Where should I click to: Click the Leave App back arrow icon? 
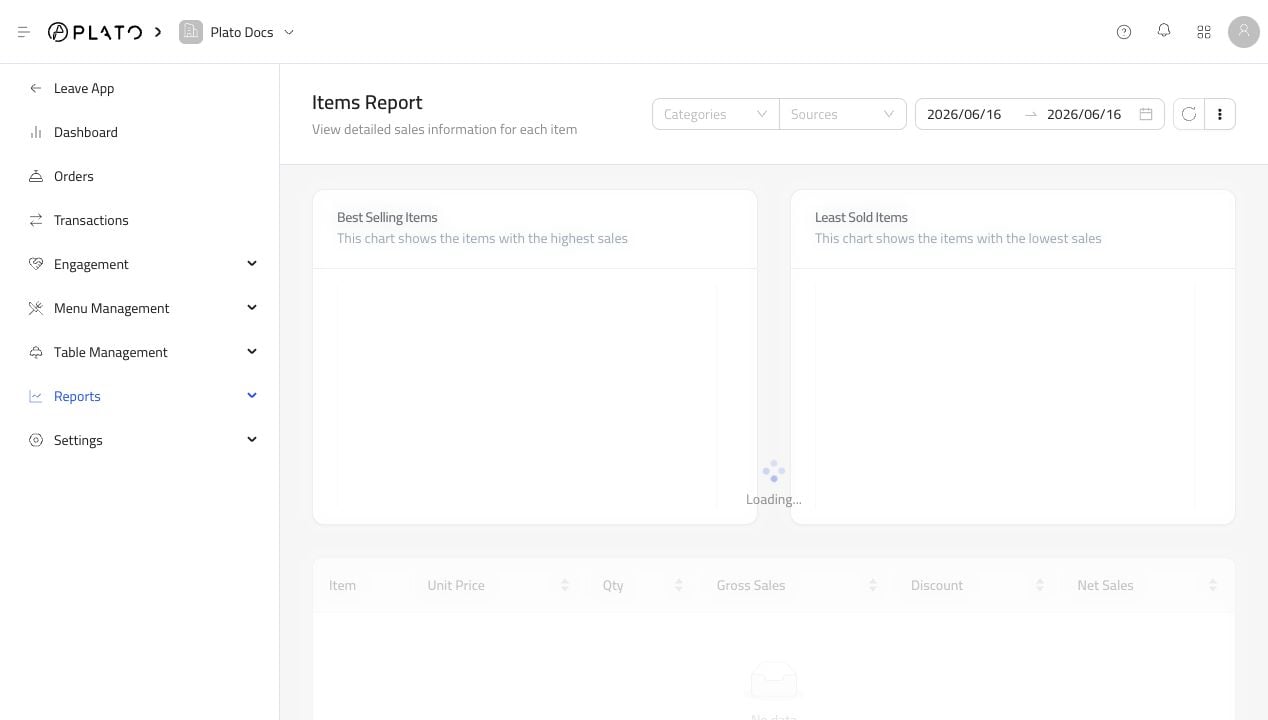point(36,88)
